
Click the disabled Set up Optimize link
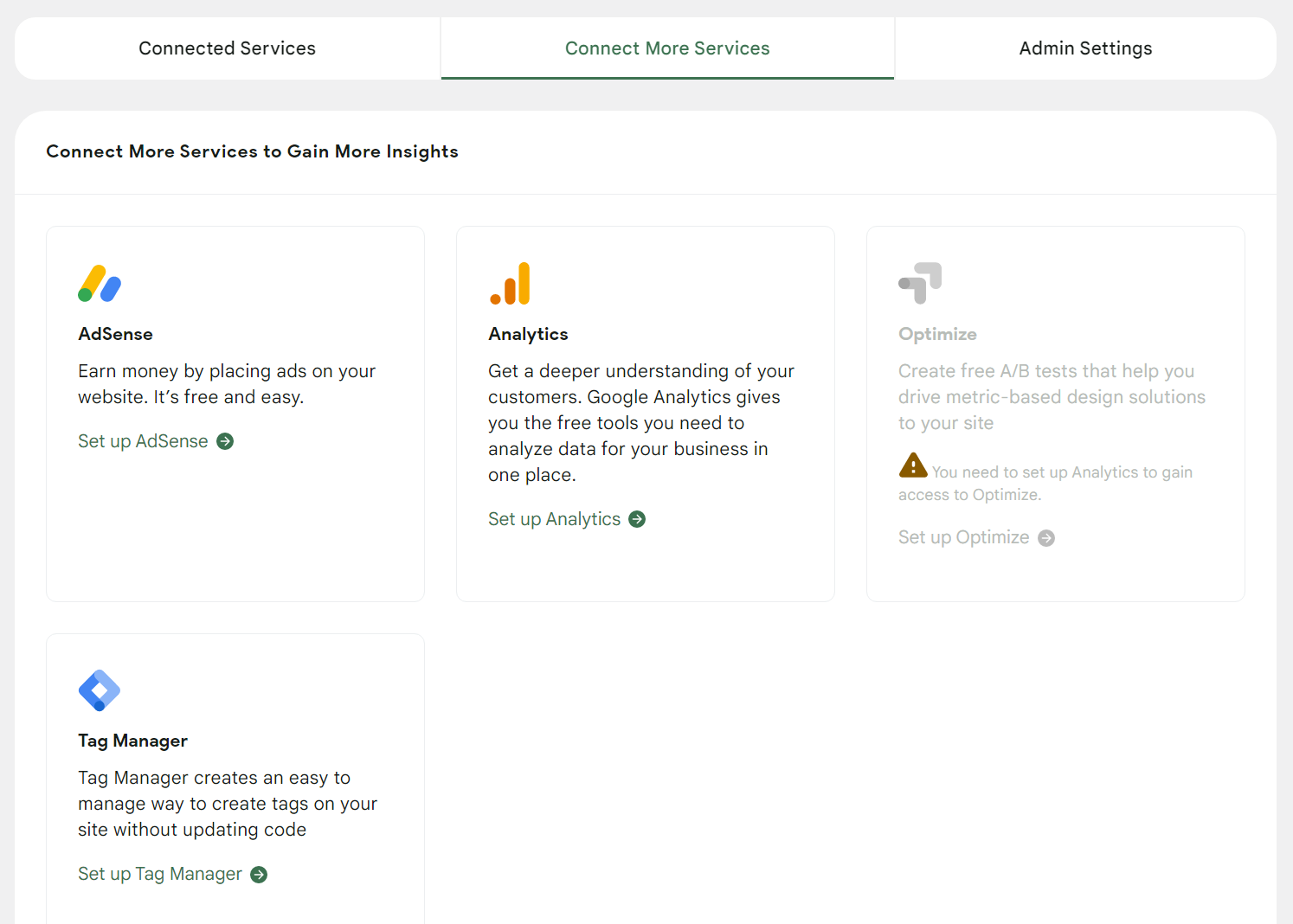pyautogui.click(x=963, y=537)
